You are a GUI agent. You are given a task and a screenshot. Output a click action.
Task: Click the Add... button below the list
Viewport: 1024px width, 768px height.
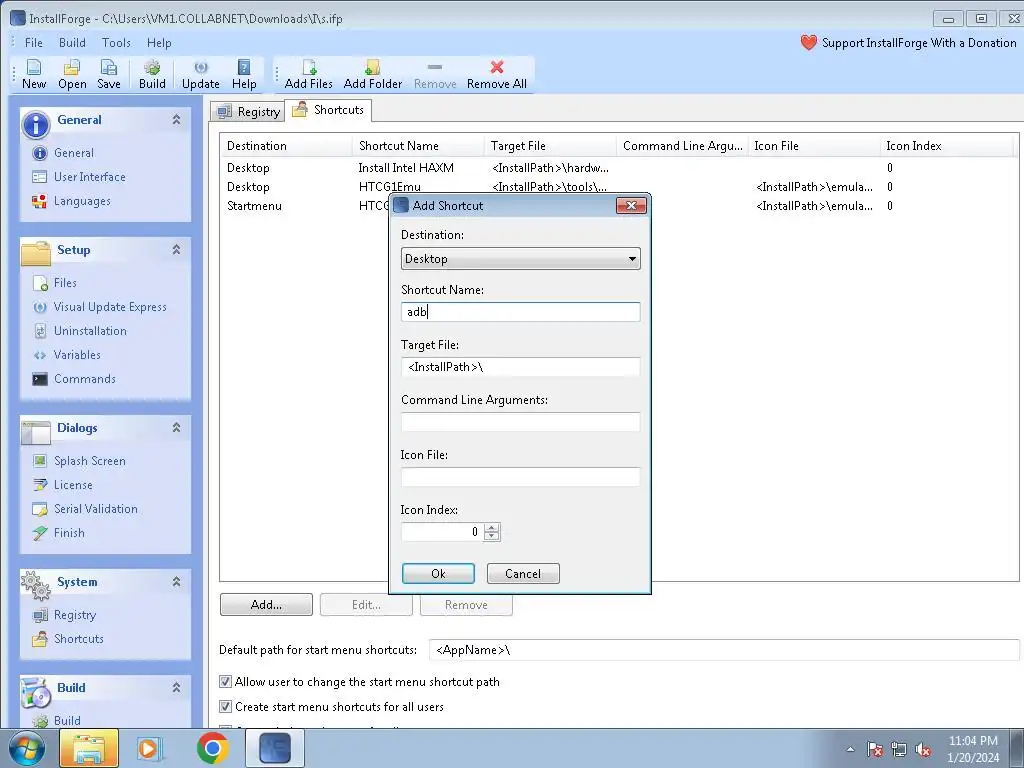(x=266, y=605)
